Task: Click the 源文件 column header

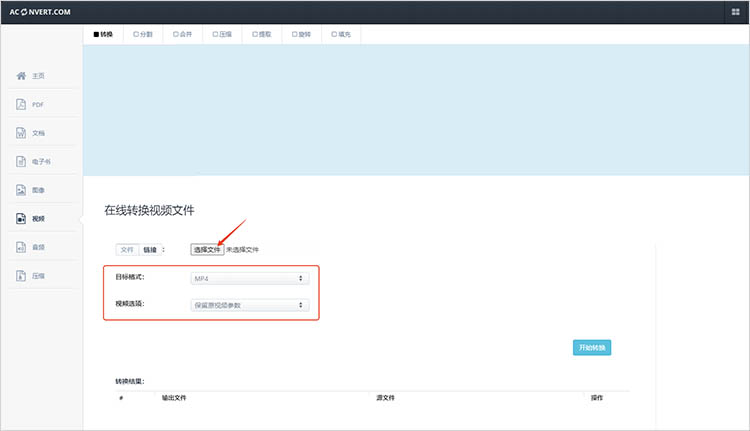Action: pyautogui.click(x=386, y=398)
